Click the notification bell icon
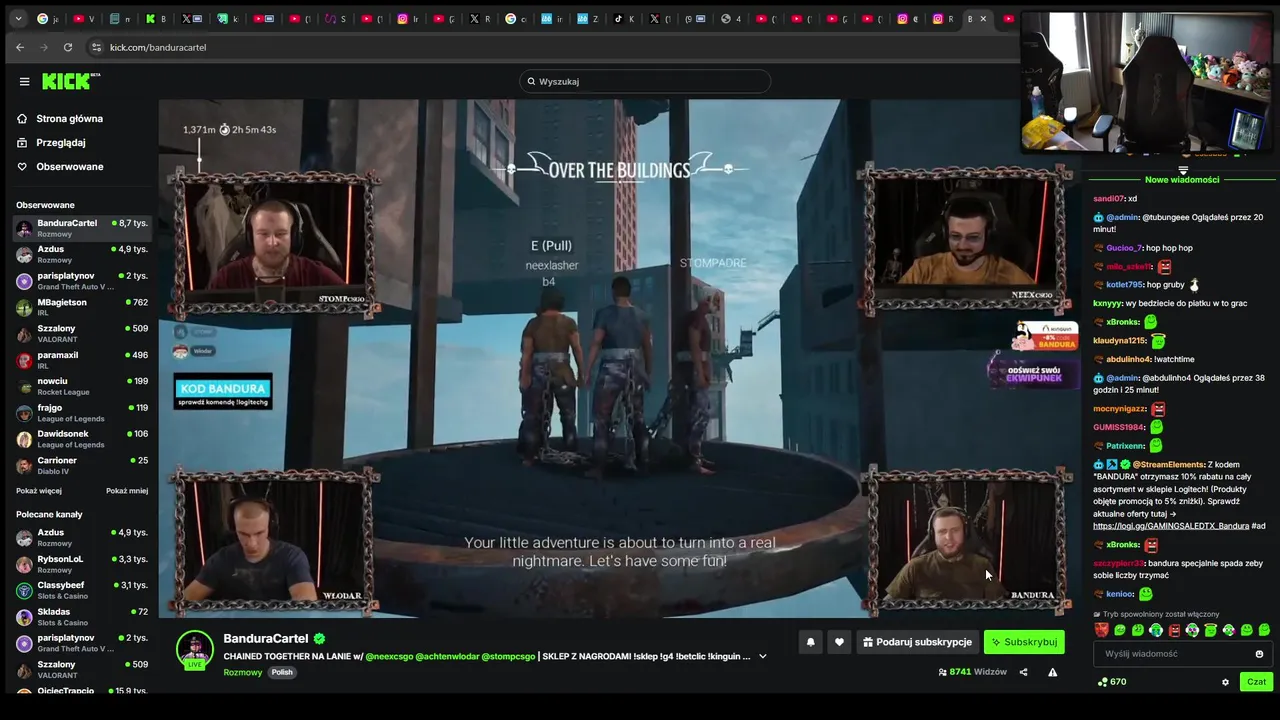 click(x=811, y=642)
